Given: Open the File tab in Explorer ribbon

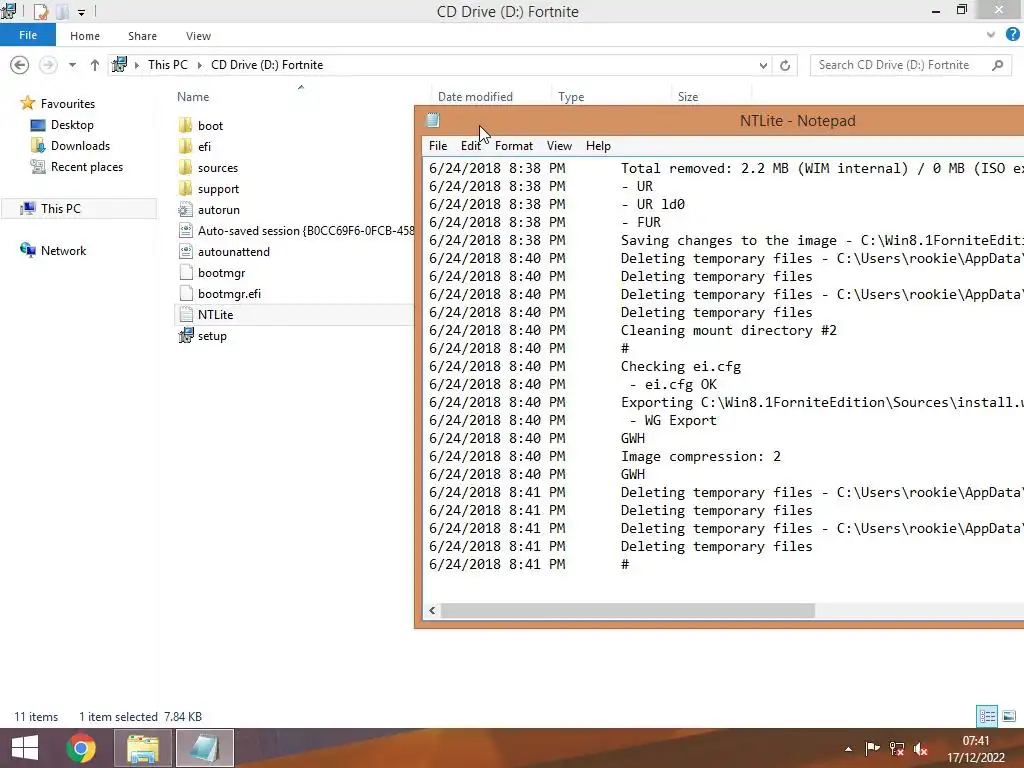Looking at the screenshot, I should point(27,35).
